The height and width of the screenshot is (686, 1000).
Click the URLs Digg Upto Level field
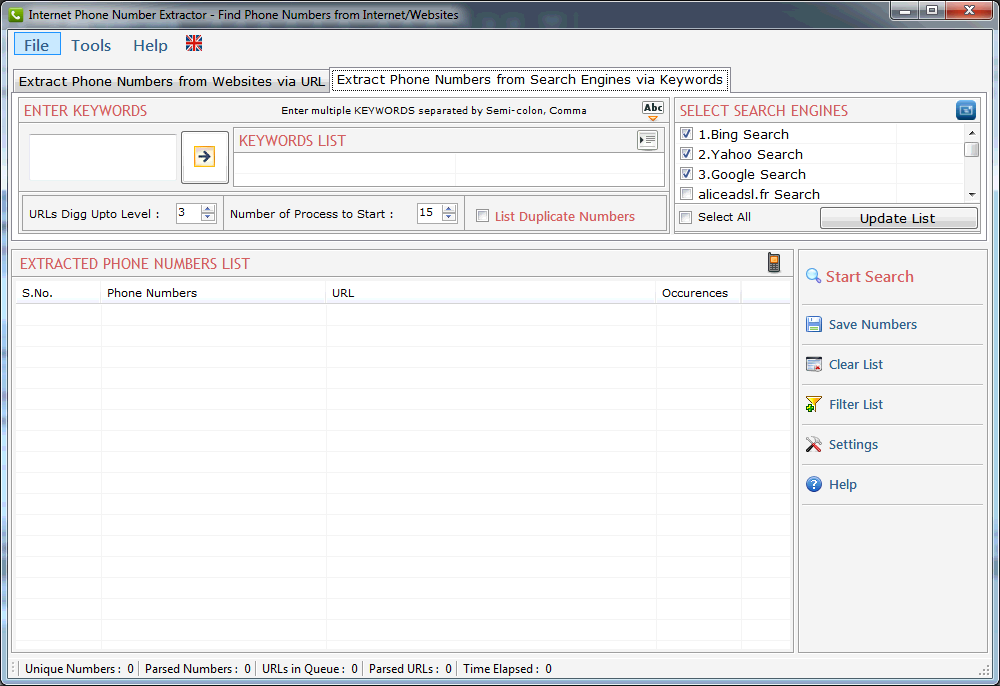tap(189, 213)
